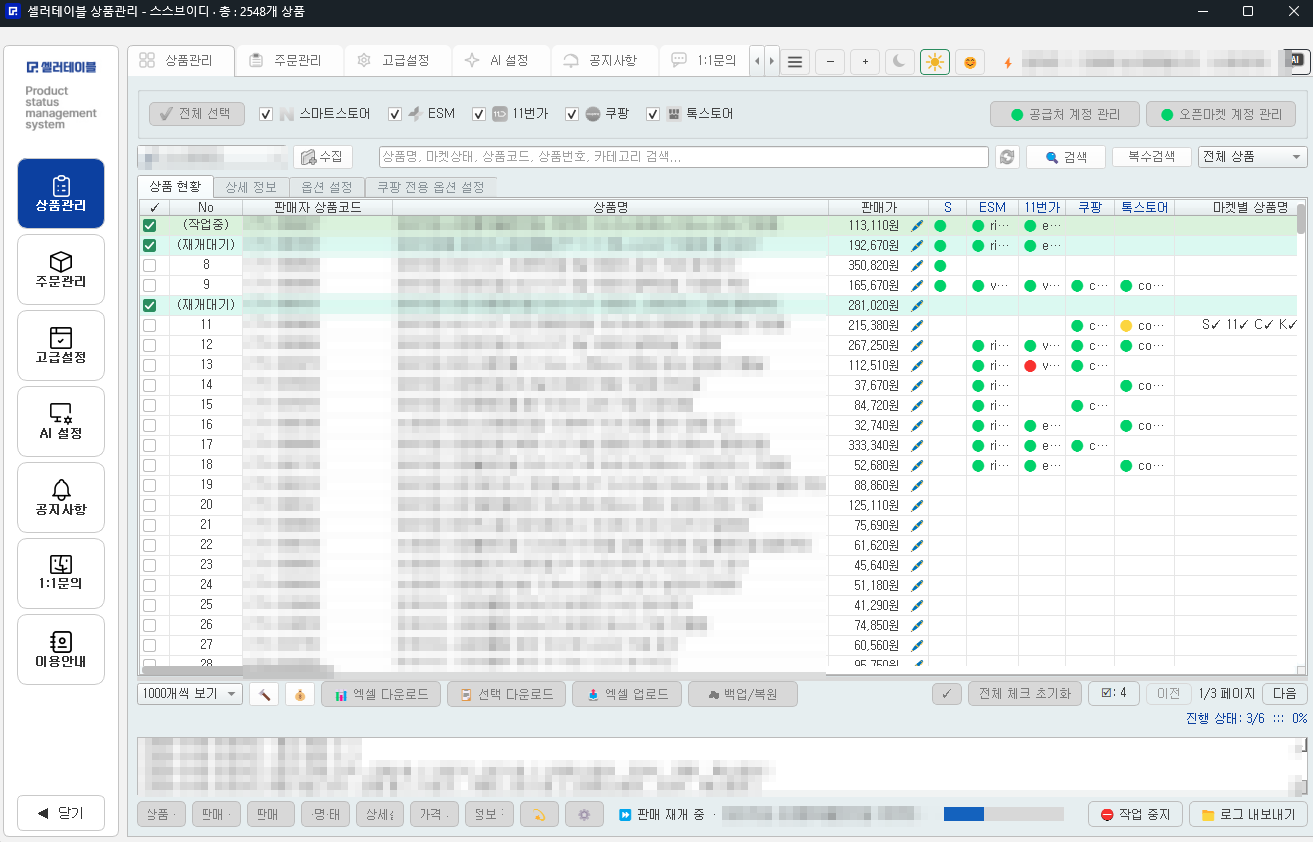
Task: Open the 쿠팡 전용 옵션 설정 sub-tab
Action: (430, 187)
